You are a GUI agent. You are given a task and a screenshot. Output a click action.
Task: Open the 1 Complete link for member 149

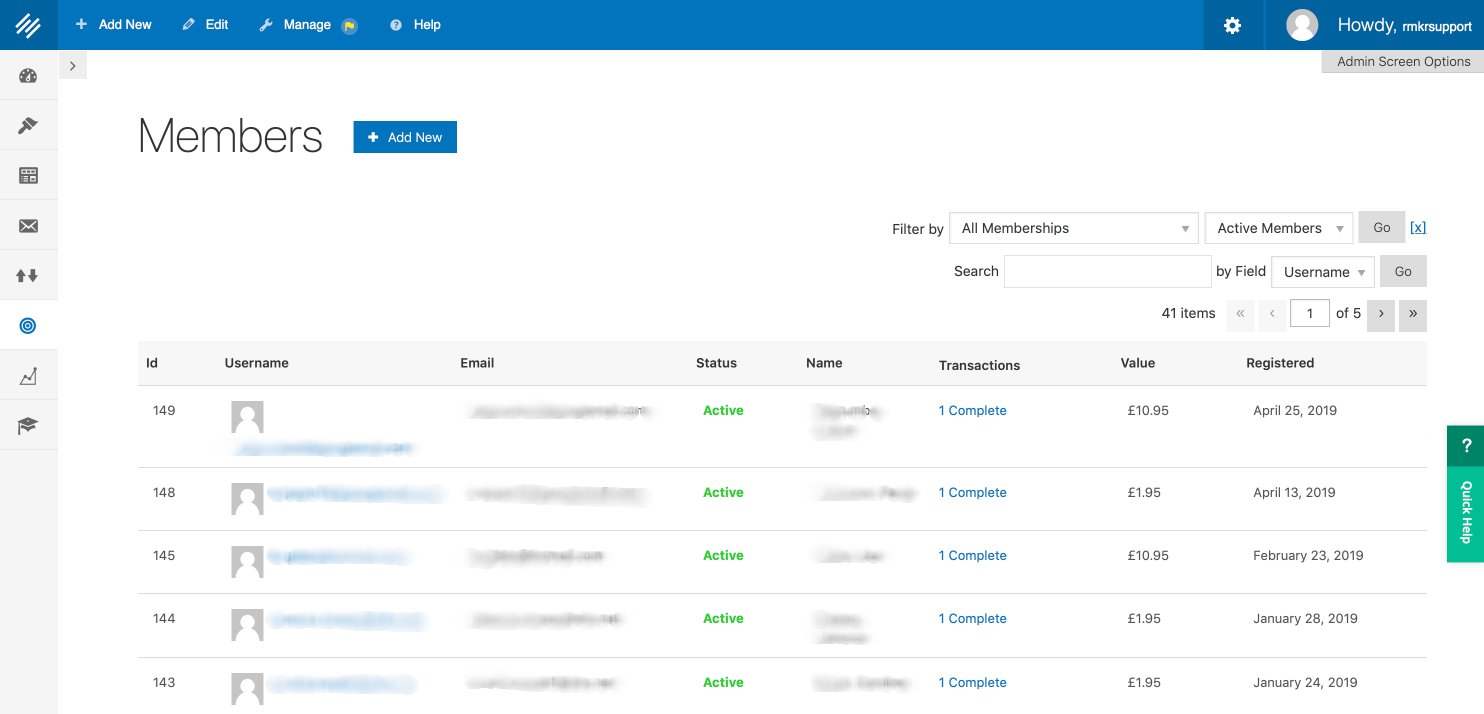coord(972,411)
